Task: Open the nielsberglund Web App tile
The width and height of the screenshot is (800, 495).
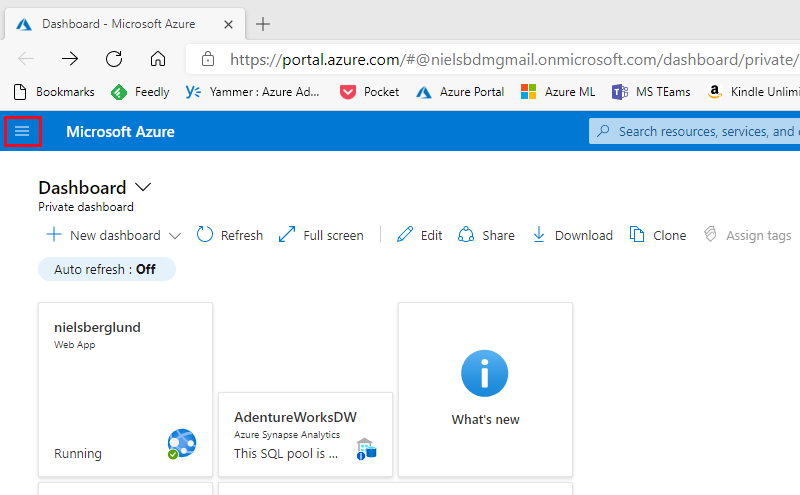Action: [x=125, y=389]
